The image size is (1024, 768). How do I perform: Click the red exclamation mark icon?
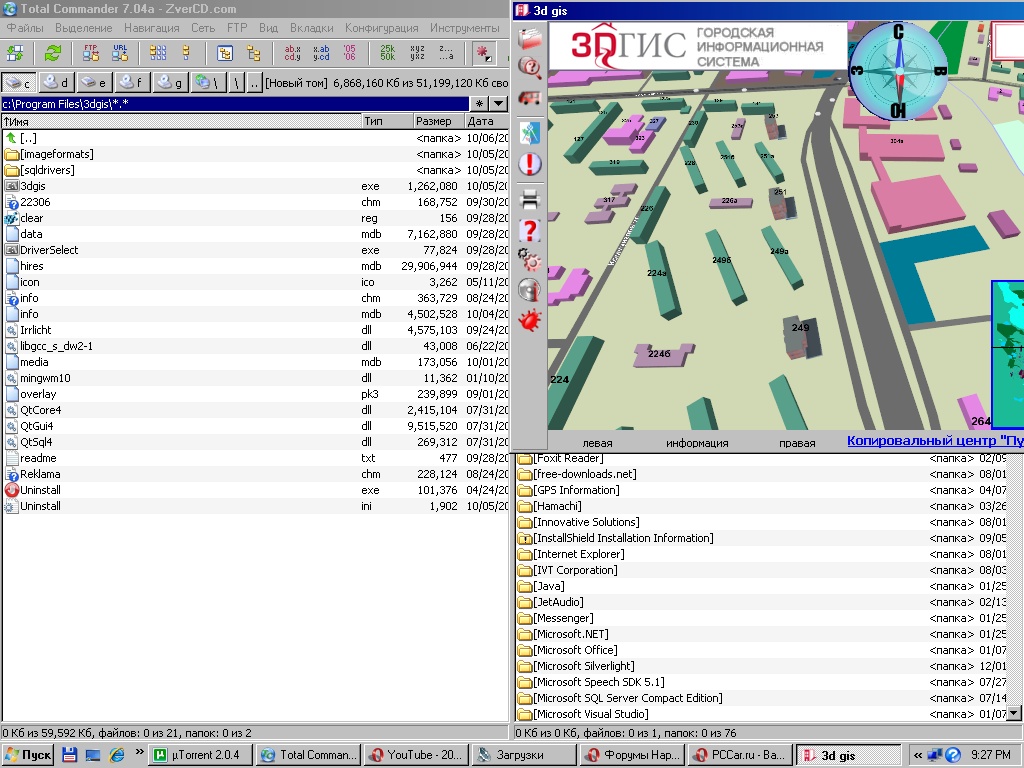530,165
